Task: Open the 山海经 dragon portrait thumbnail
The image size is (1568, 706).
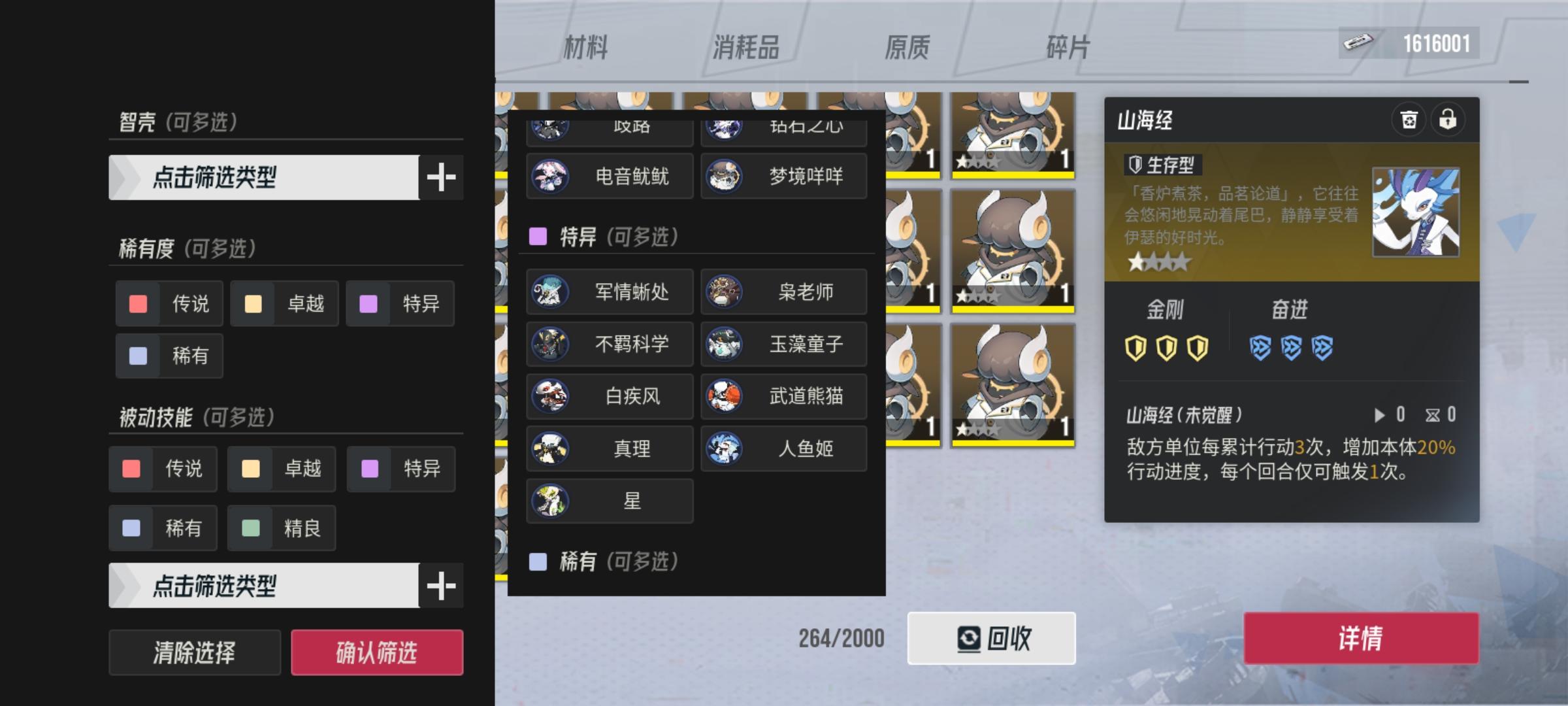Action: 1416,212
